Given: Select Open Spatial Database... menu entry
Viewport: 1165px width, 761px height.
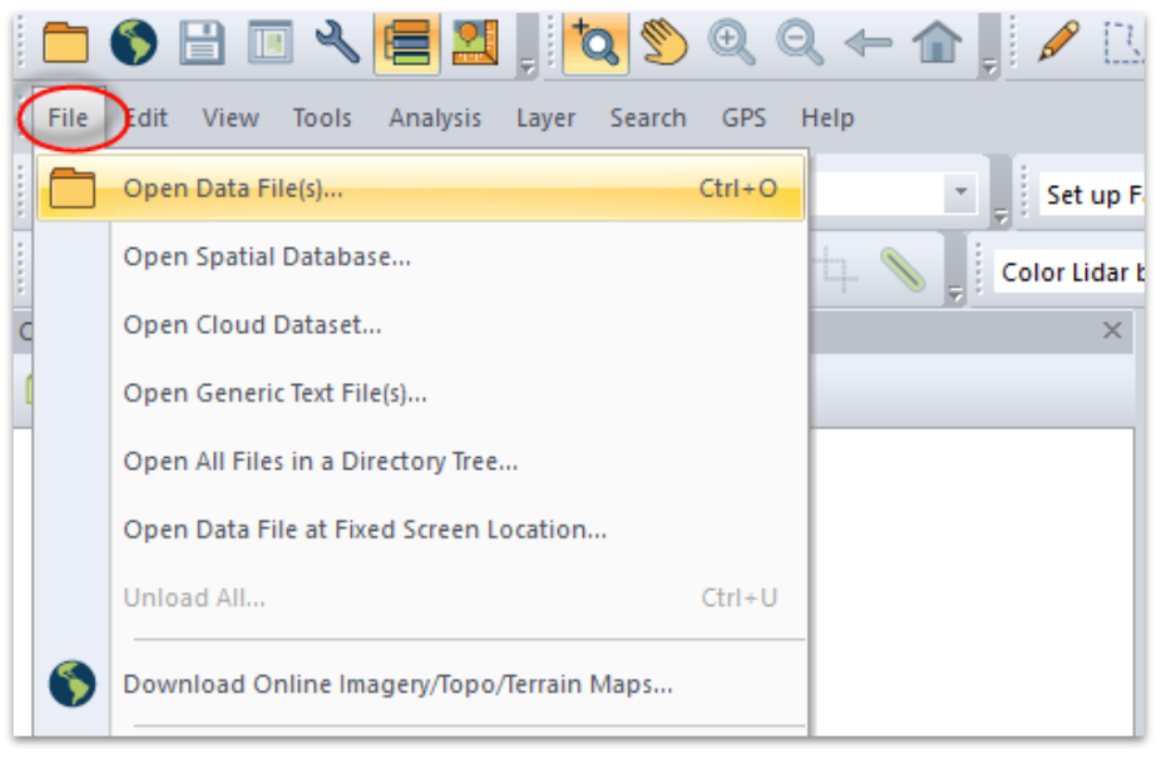Looking at the screenshot, I should (x=267, y=257).
